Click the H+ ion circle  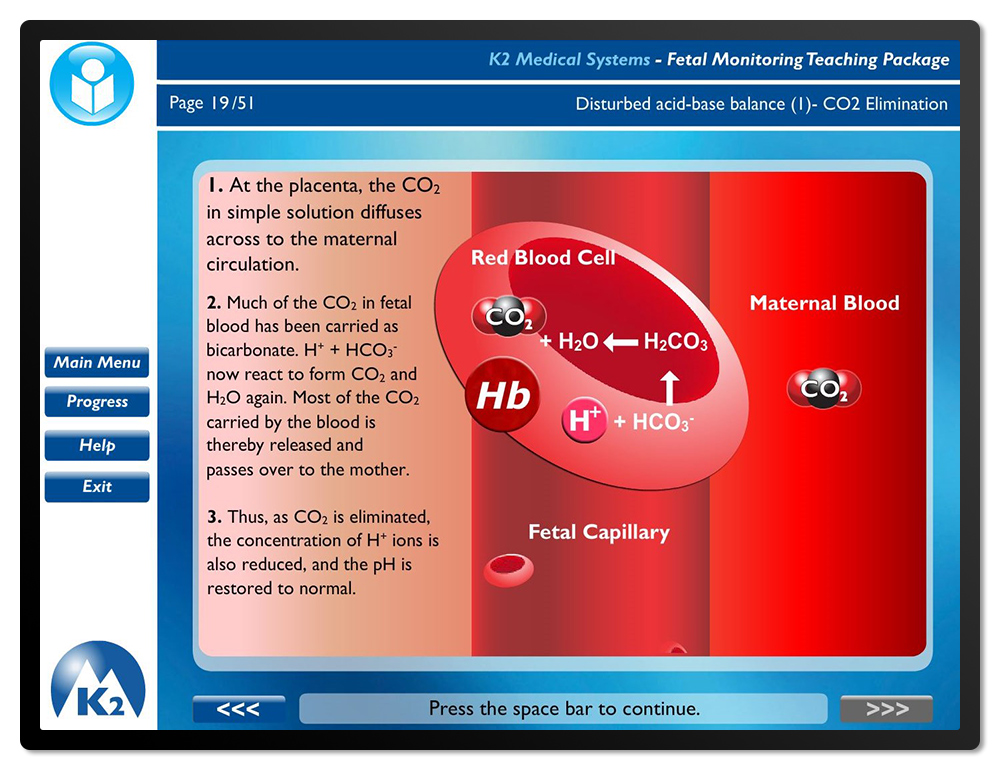[585, 421]
